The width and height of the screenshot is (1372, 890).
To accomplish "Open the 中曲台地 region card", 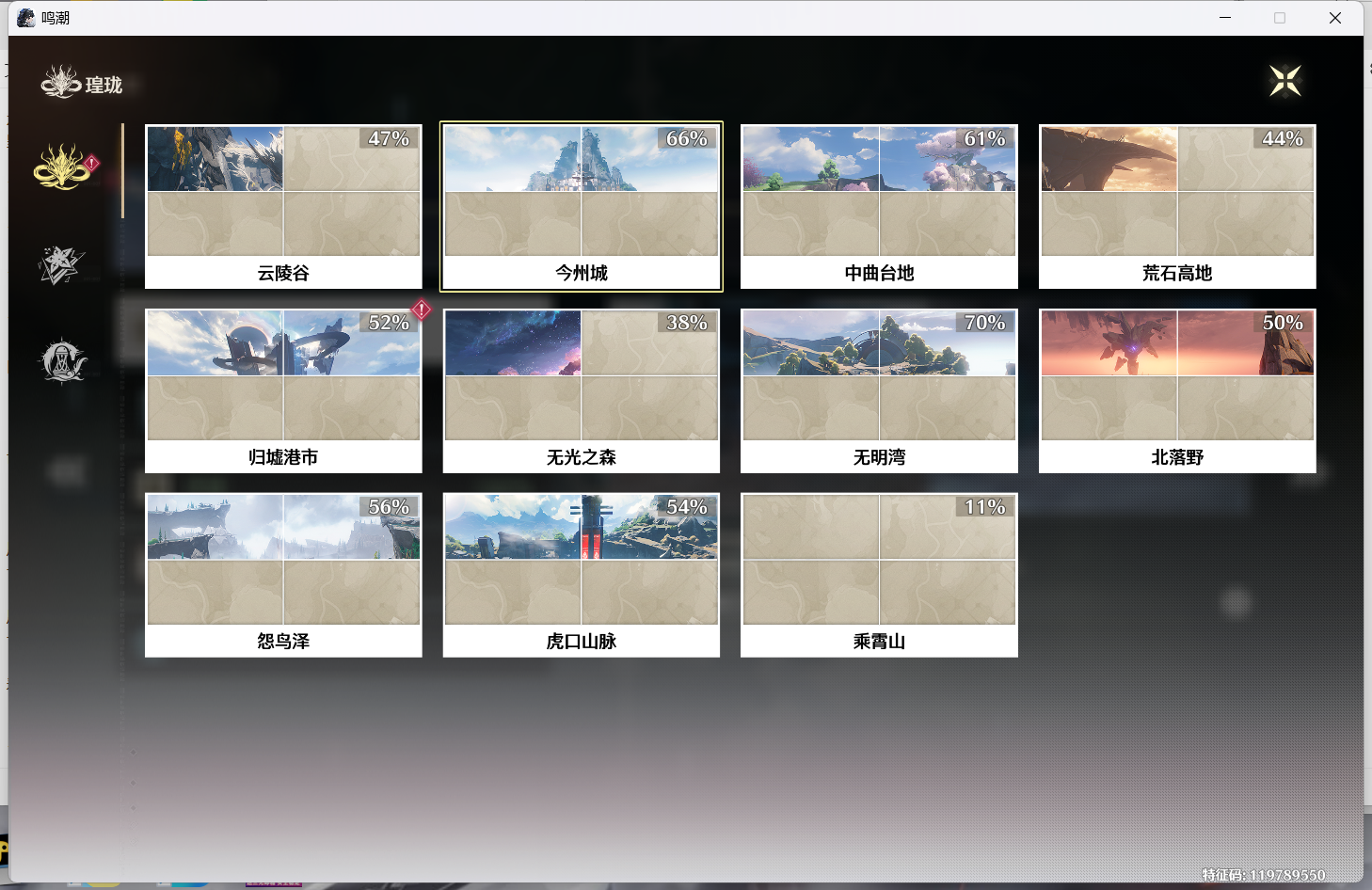I will click(879, 206).
